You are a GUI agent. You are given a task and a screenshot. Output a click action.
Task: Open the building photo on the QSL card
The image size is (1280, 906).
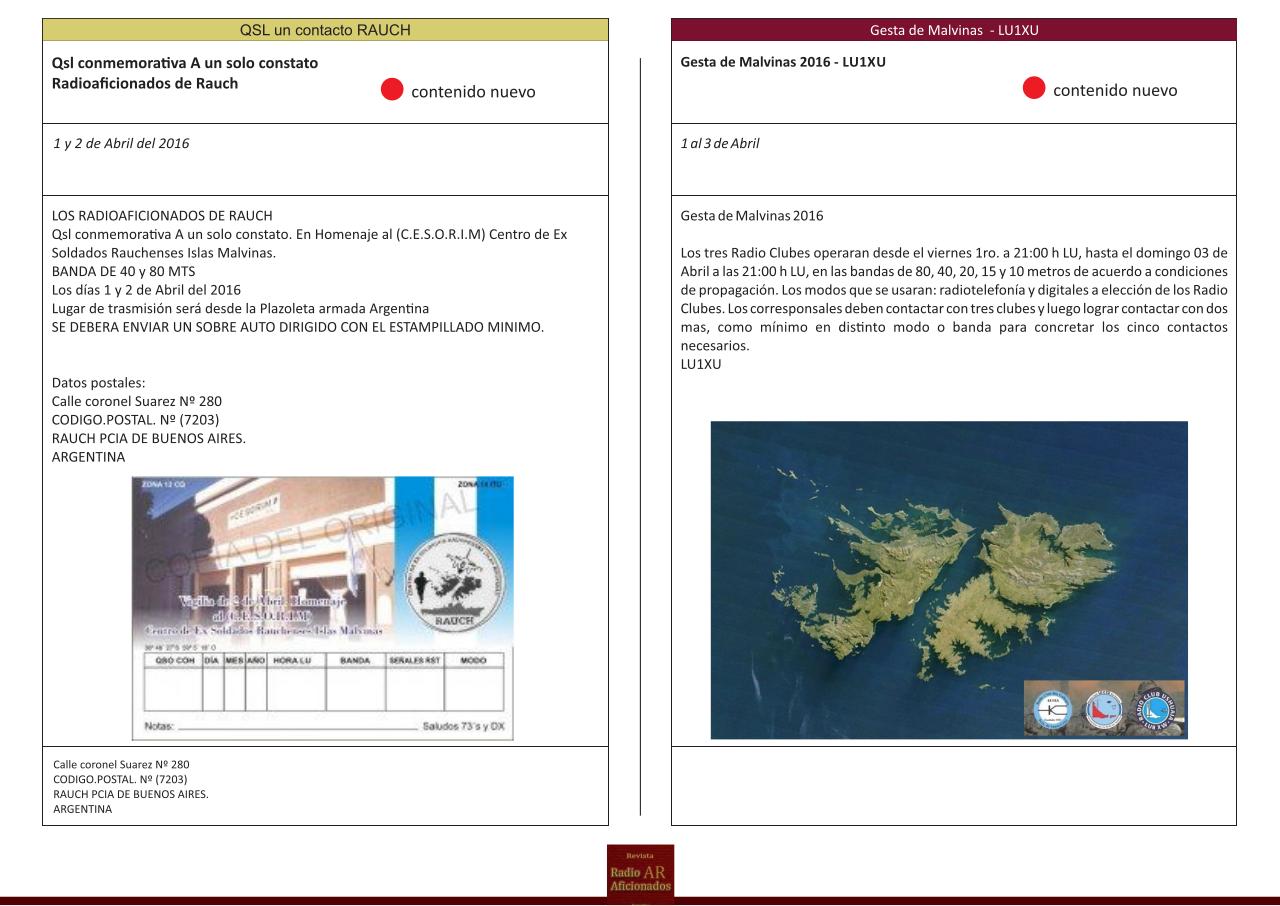(263, 562)
